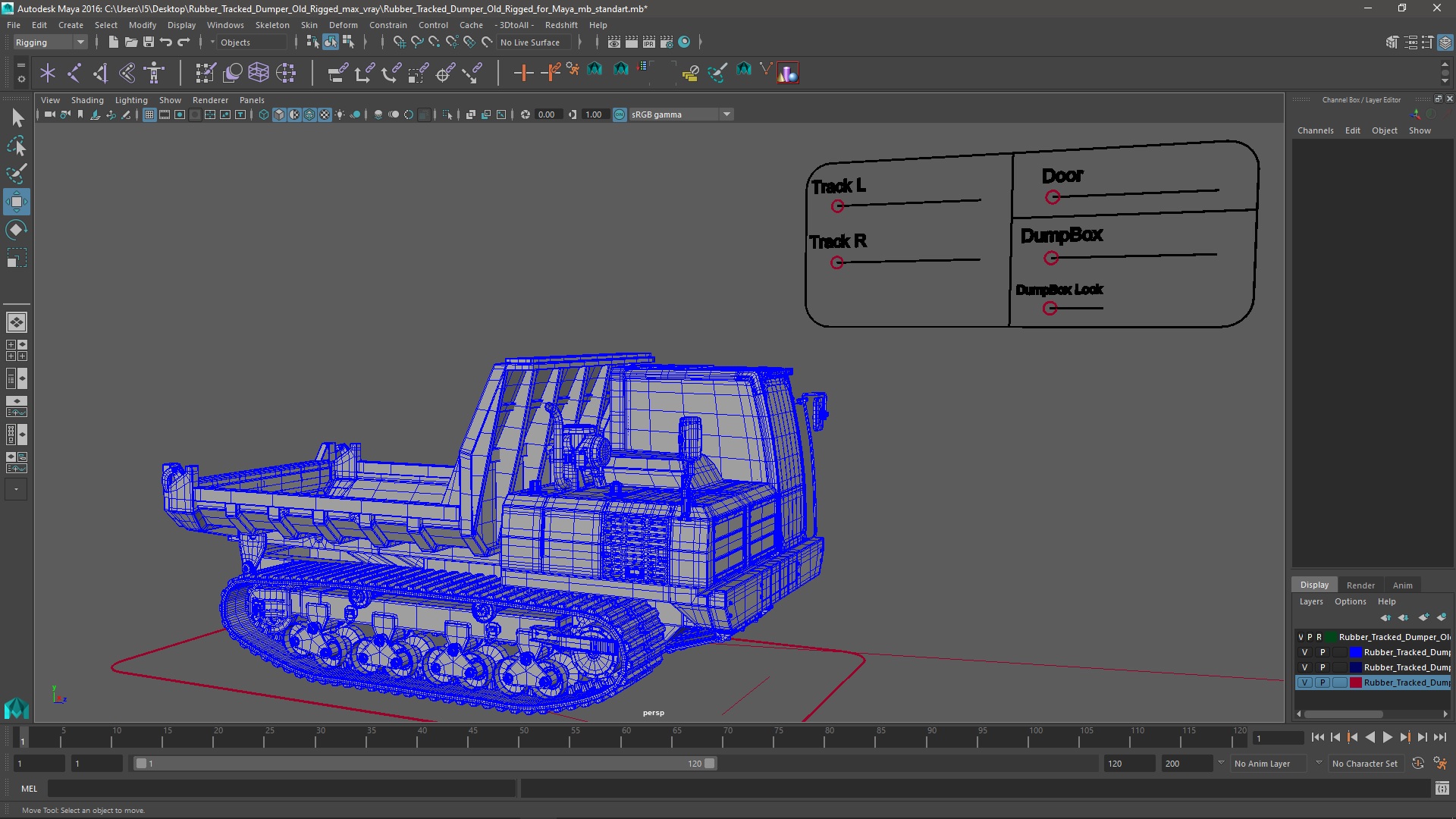Click the Set Key orange plus icon
This screenshot has width=1456, height=819.
(523, 73)
